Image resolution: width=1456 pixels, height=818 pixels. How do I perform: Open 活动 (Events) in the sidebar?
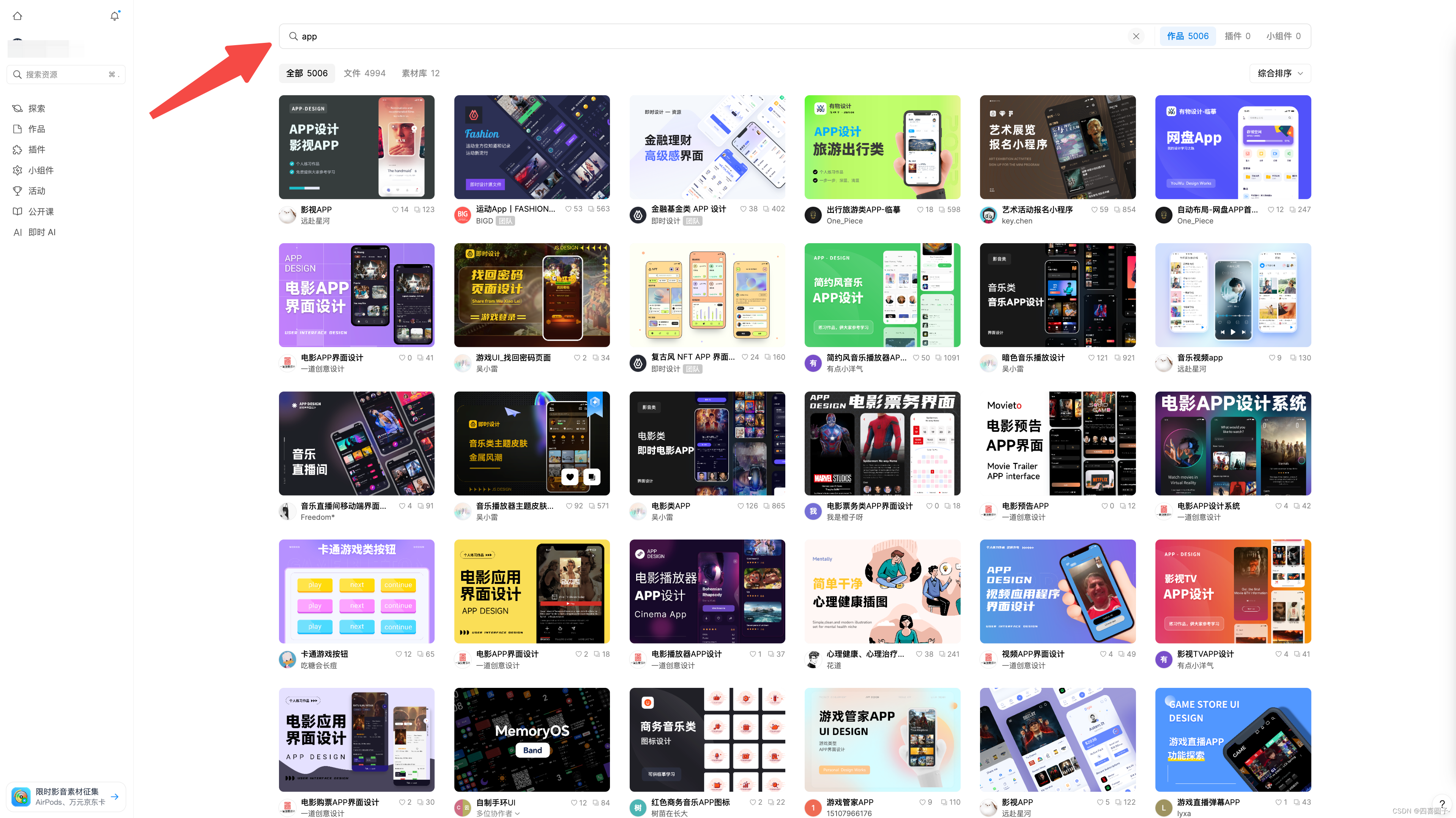click(36, 191)
